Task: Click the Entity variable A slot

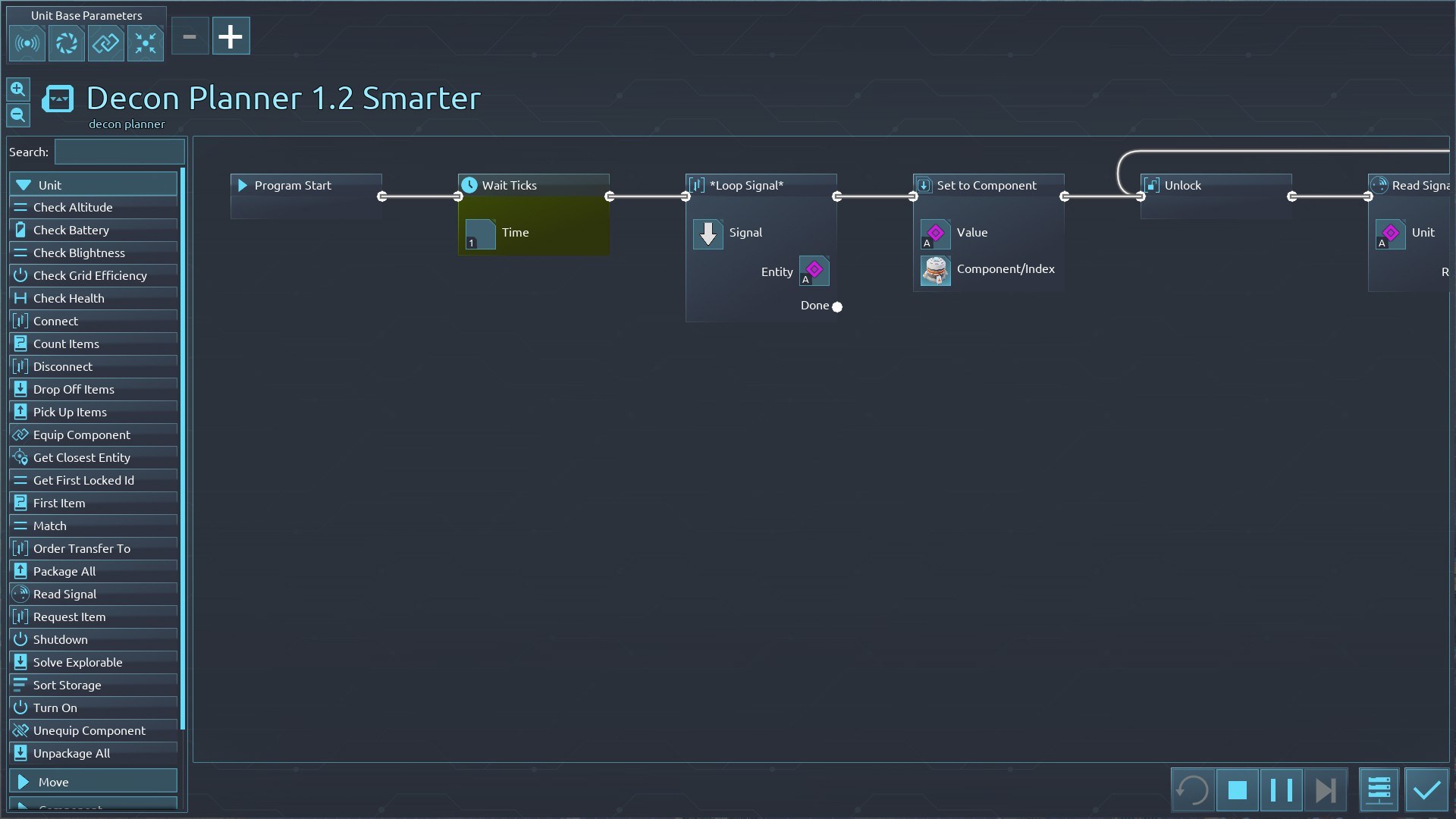Action: (x=814, y=271)
